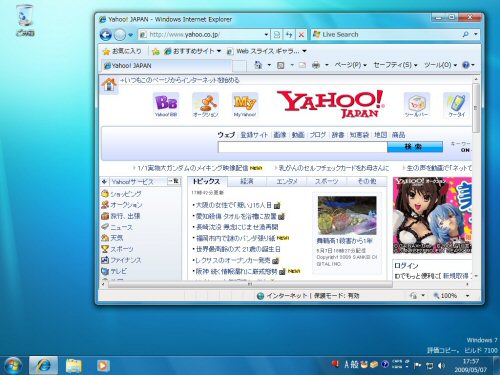Click the Add to Favorites Bar star icon
This screenshot has width=500, height=375.
(156, 51)
